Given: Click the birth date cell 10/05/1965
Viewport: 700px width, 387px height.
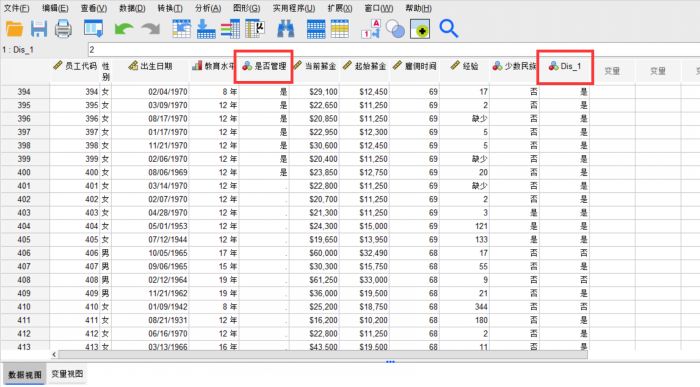Looking at the screenshot, I should pos(150,253).
